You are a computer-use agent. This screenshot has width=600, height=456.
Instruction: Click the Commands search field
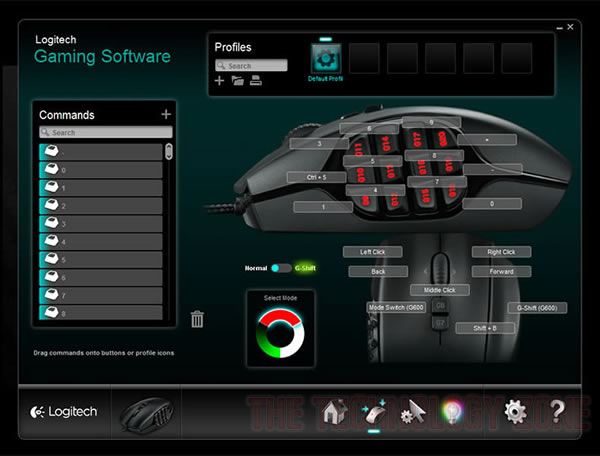tap(106, 132)
